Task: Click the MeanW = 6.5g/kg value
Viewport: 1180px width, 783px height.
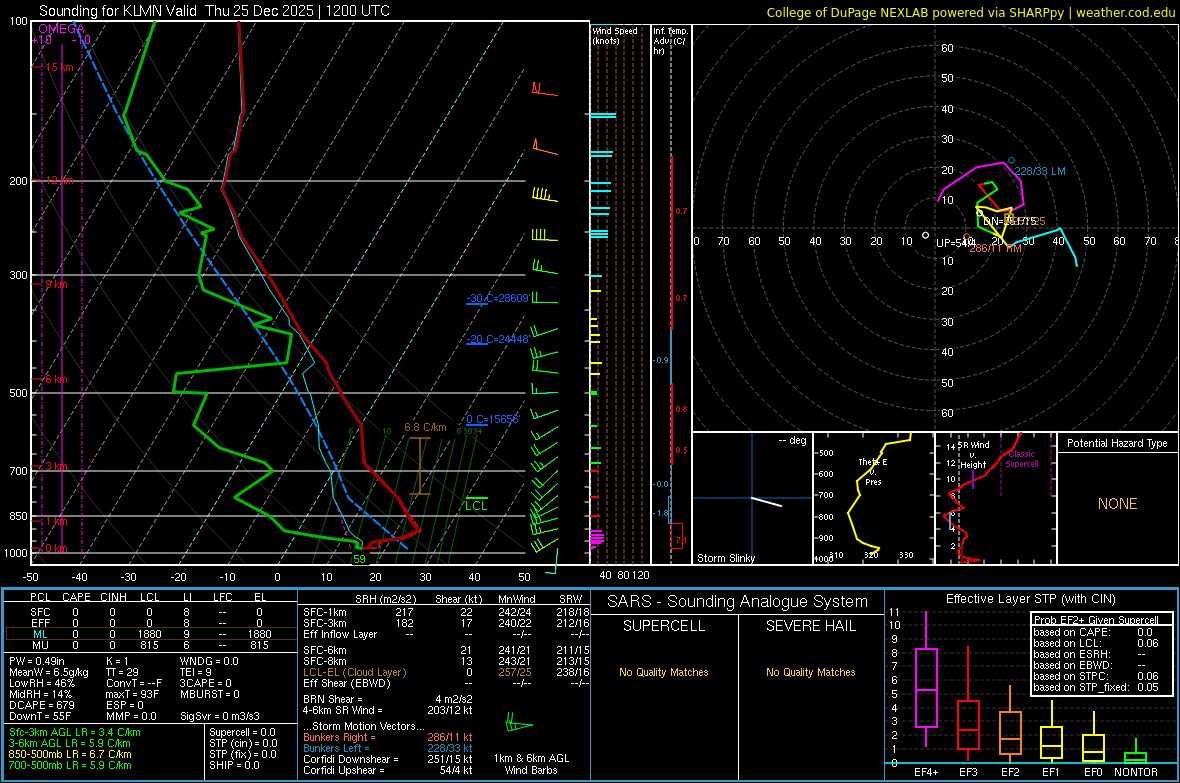Action: pyautogui.click(x=49, y=672)
